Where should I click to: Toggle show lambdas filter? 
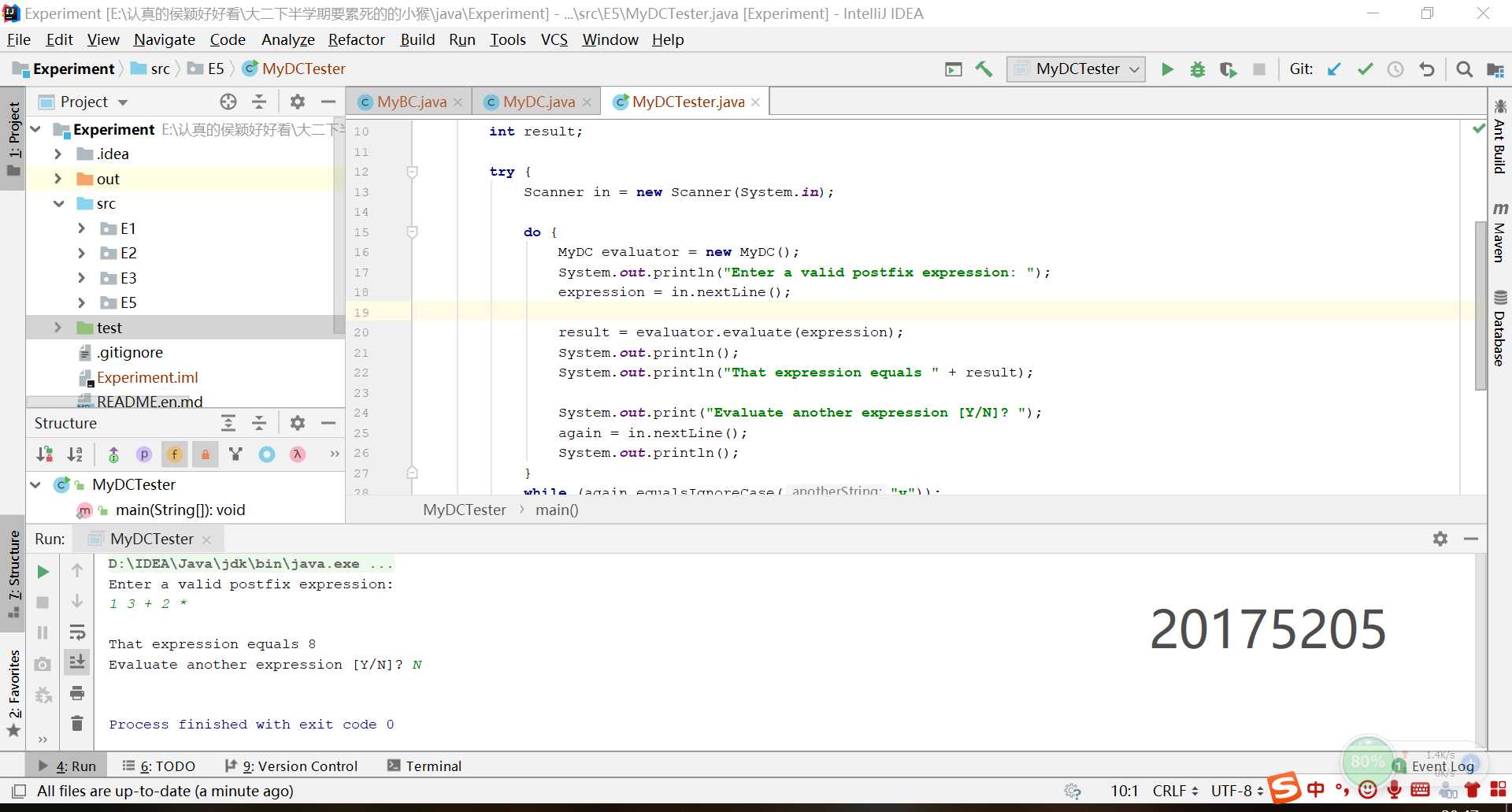(297, 454)
